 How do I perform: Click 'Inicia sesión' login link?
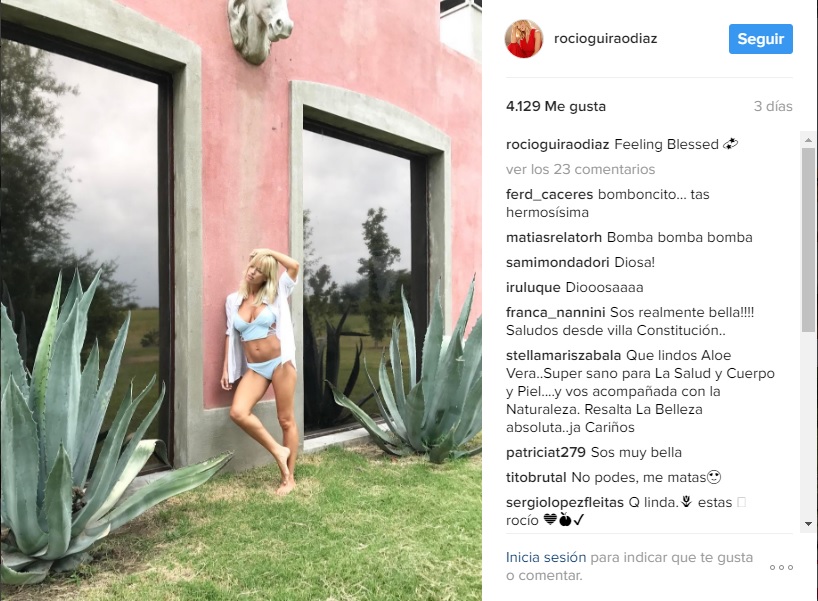pyautogui.click(x=546, y=557)
